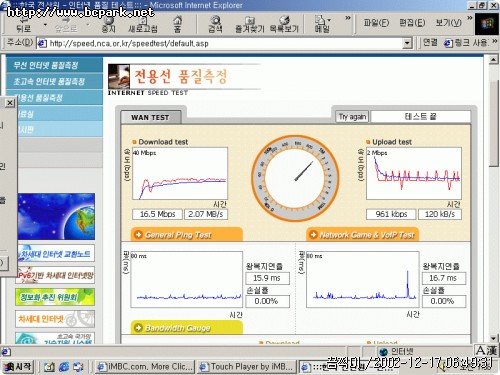Screen dimensions: 500x375
Task: Open the 보기(V) menu
Action: (449, 23)
